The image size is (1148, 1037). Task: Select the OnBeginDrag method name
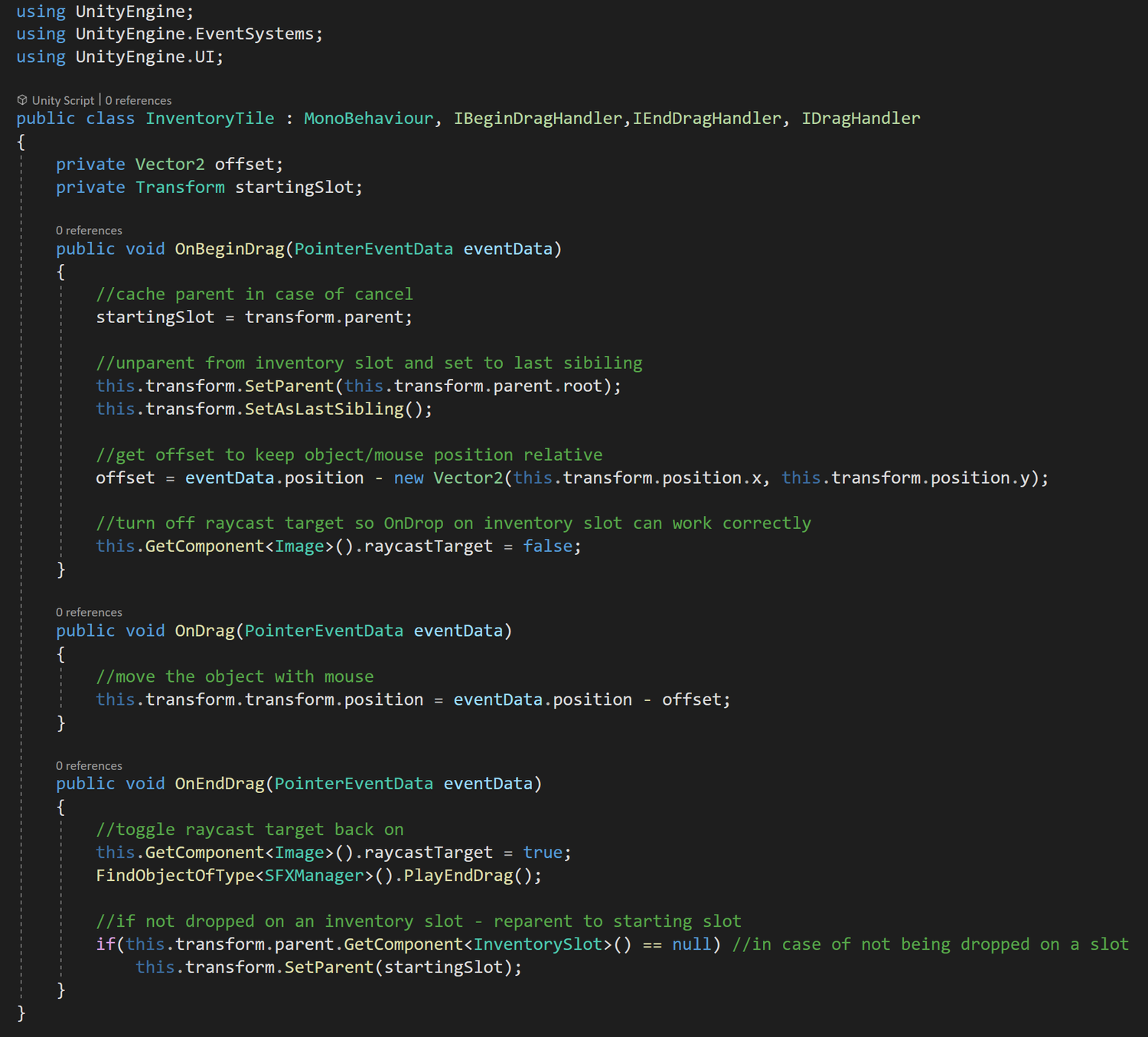click(229, 248)
